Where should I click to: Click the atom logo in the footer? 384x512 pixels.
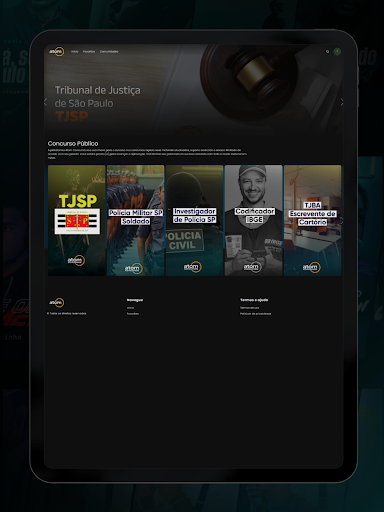(57, 302)
